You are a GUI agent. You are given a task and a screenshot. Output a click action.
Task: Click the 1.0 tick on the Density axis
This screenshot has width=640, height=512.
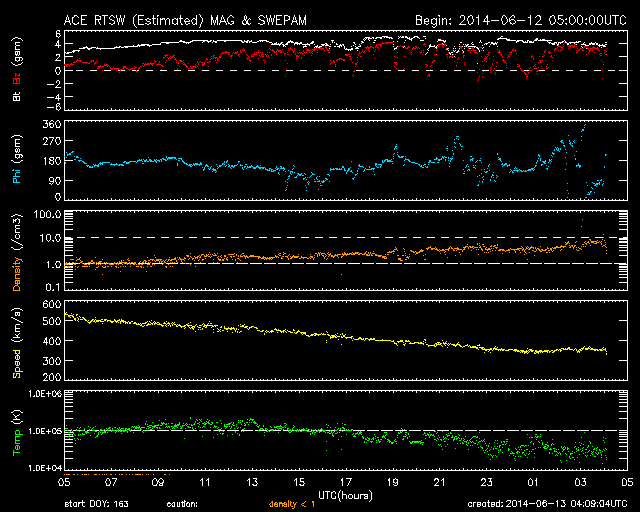point(54,265)
